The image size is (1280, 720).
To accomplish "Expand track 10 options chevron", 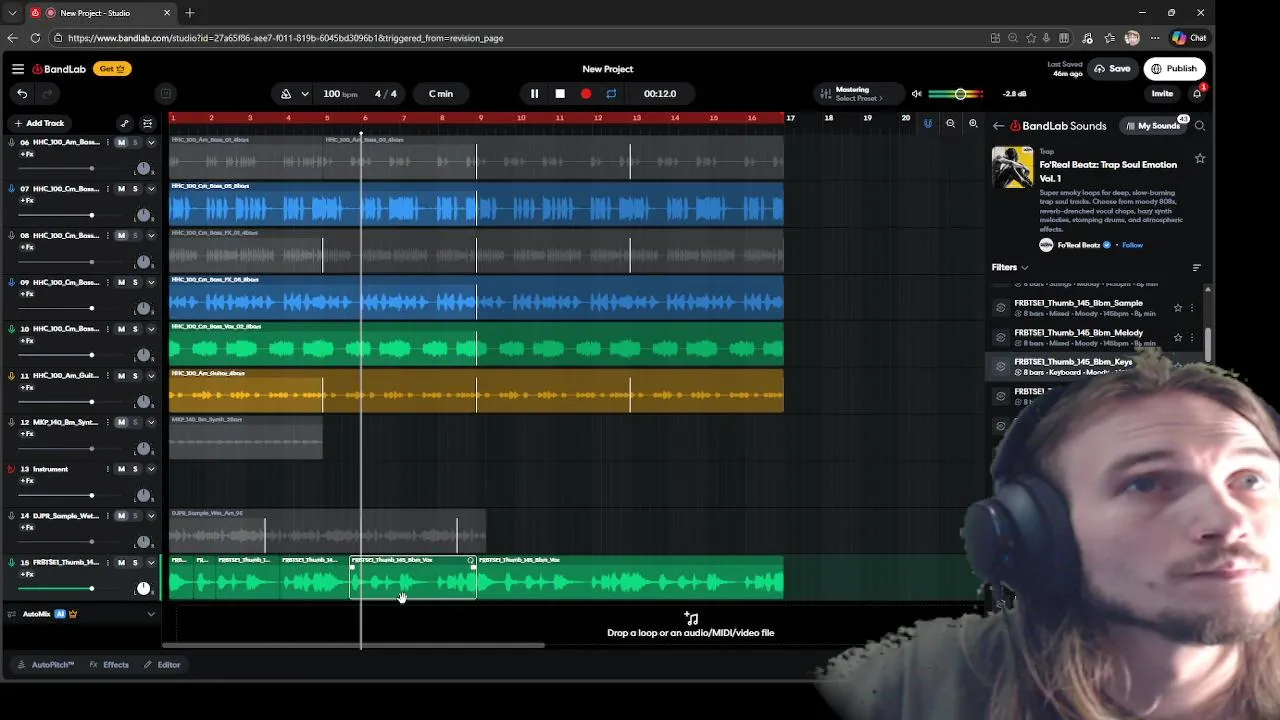I will (151, 329).
